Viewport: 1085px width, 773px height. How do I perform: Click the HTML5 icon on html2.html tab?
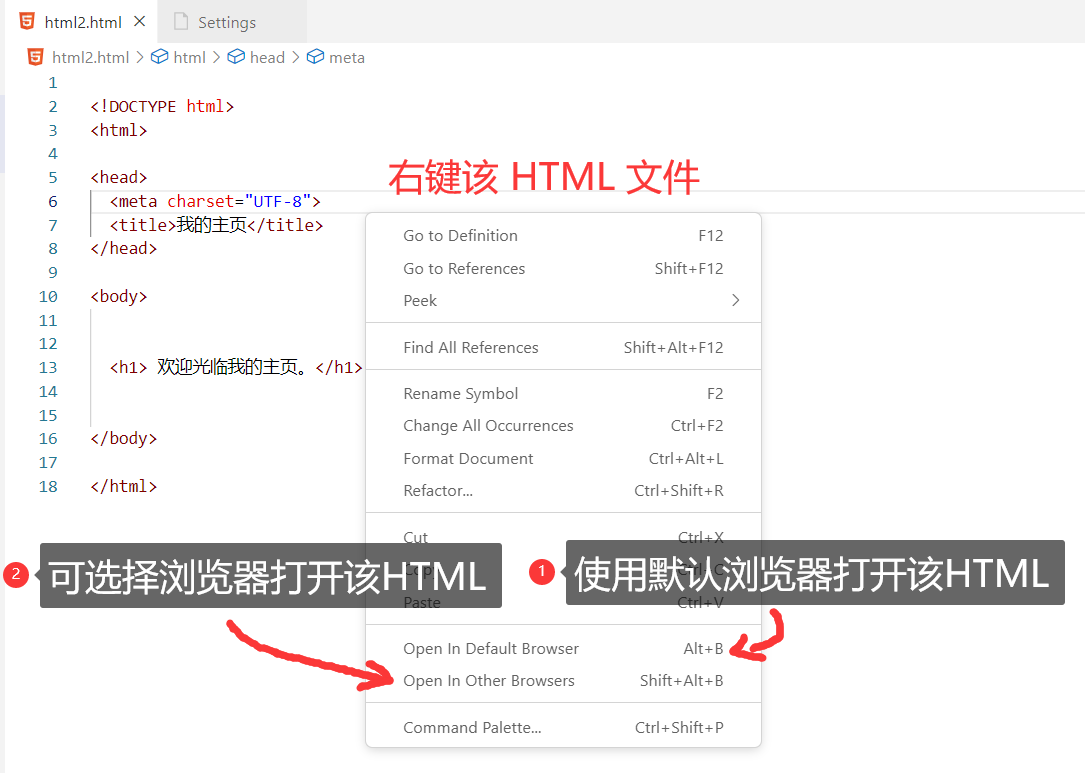pyautogui.click(x=27, y=21)
